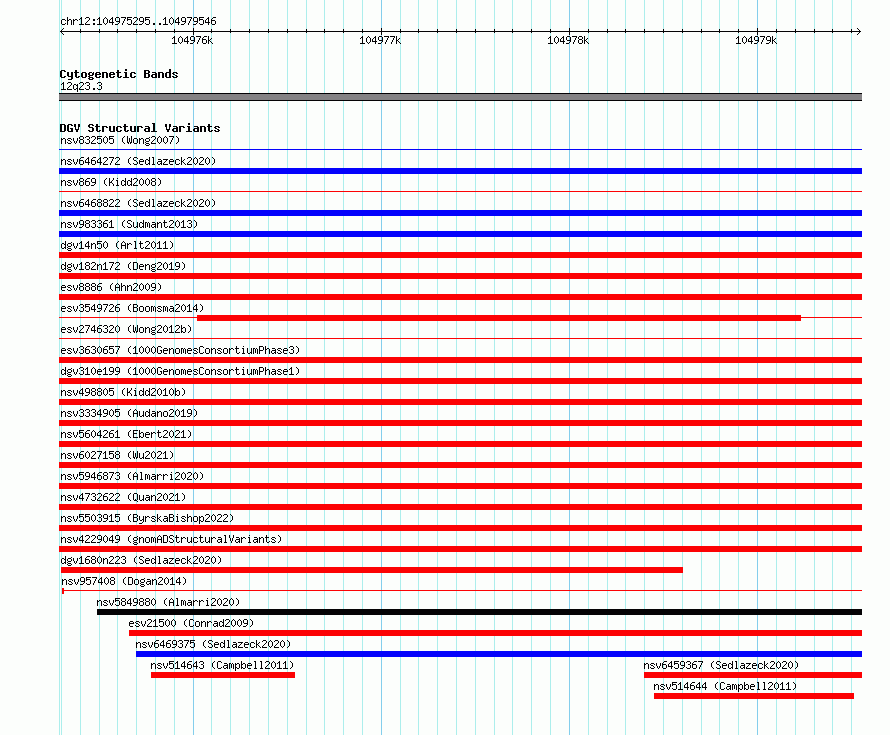890x735 pixels.
Task: Click the esv3549726 (Boomsma2014) red bar
Action: point(499,318)
